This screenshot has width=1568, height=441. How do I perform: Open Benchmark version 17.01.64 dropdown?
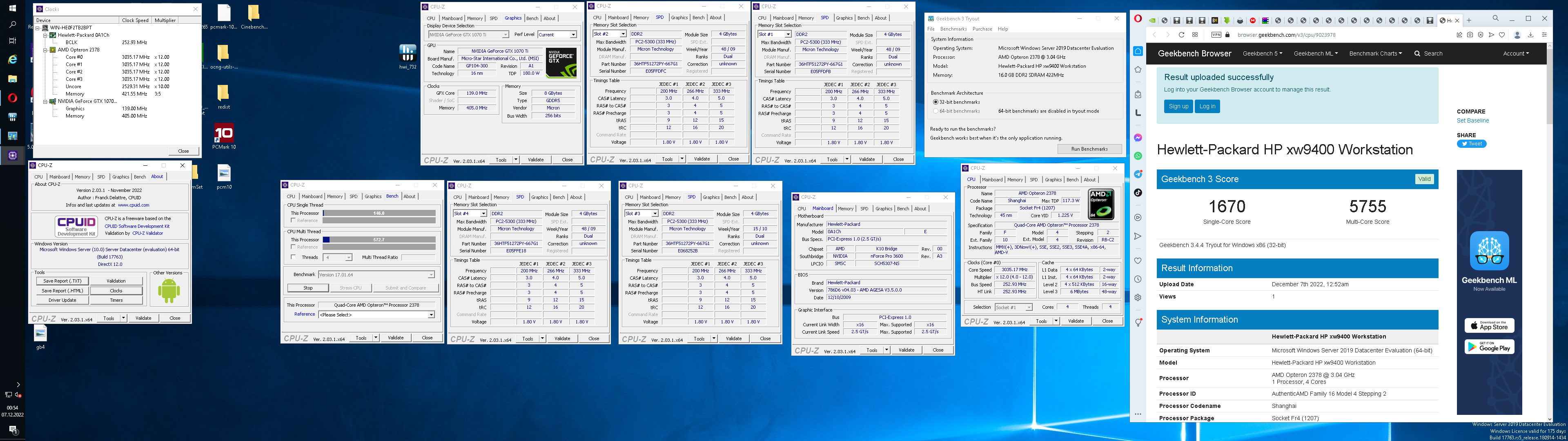coord(377,275)
